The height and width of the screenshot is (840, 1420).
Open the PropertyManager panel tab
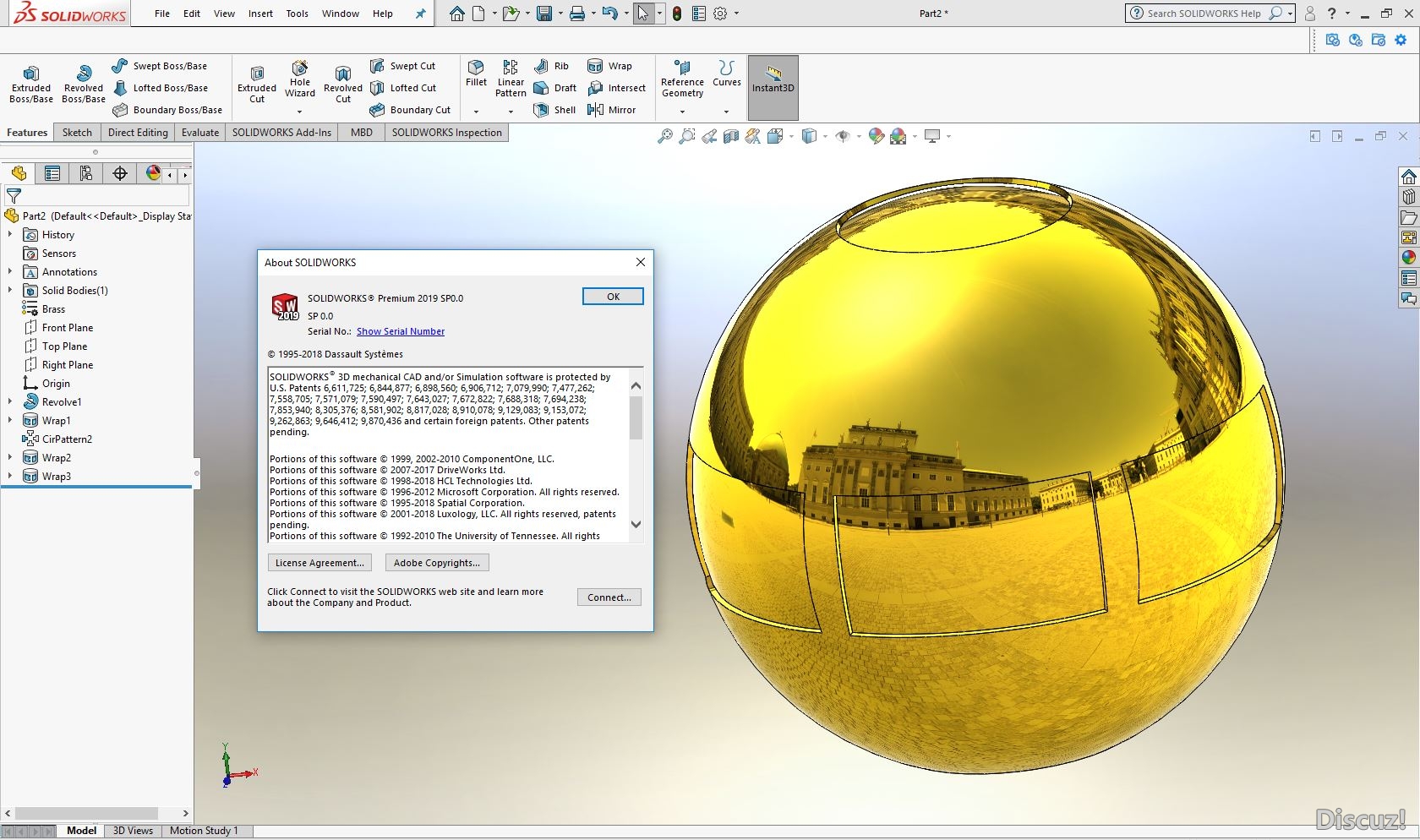pyautogui.click(x=52, y=174)
